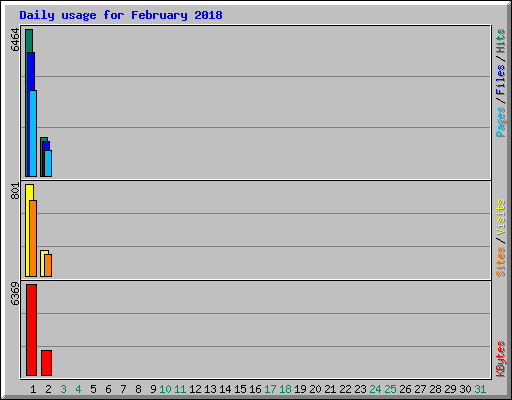Click day 30 on the x-axis

465,389
